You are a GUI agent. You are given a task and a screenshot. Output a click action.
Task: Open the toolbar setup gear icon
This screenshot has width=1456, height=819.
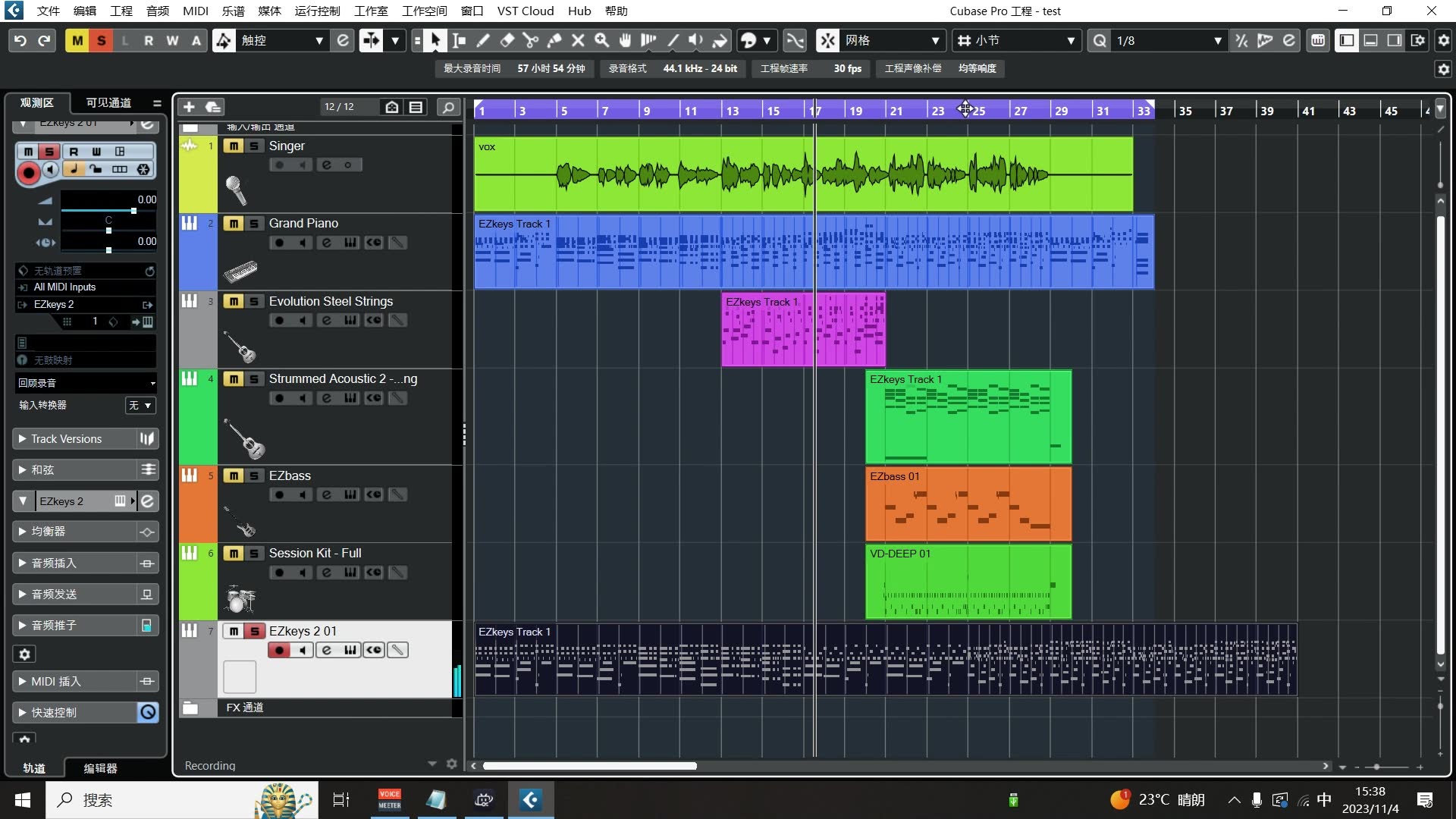click(1444, 41)
